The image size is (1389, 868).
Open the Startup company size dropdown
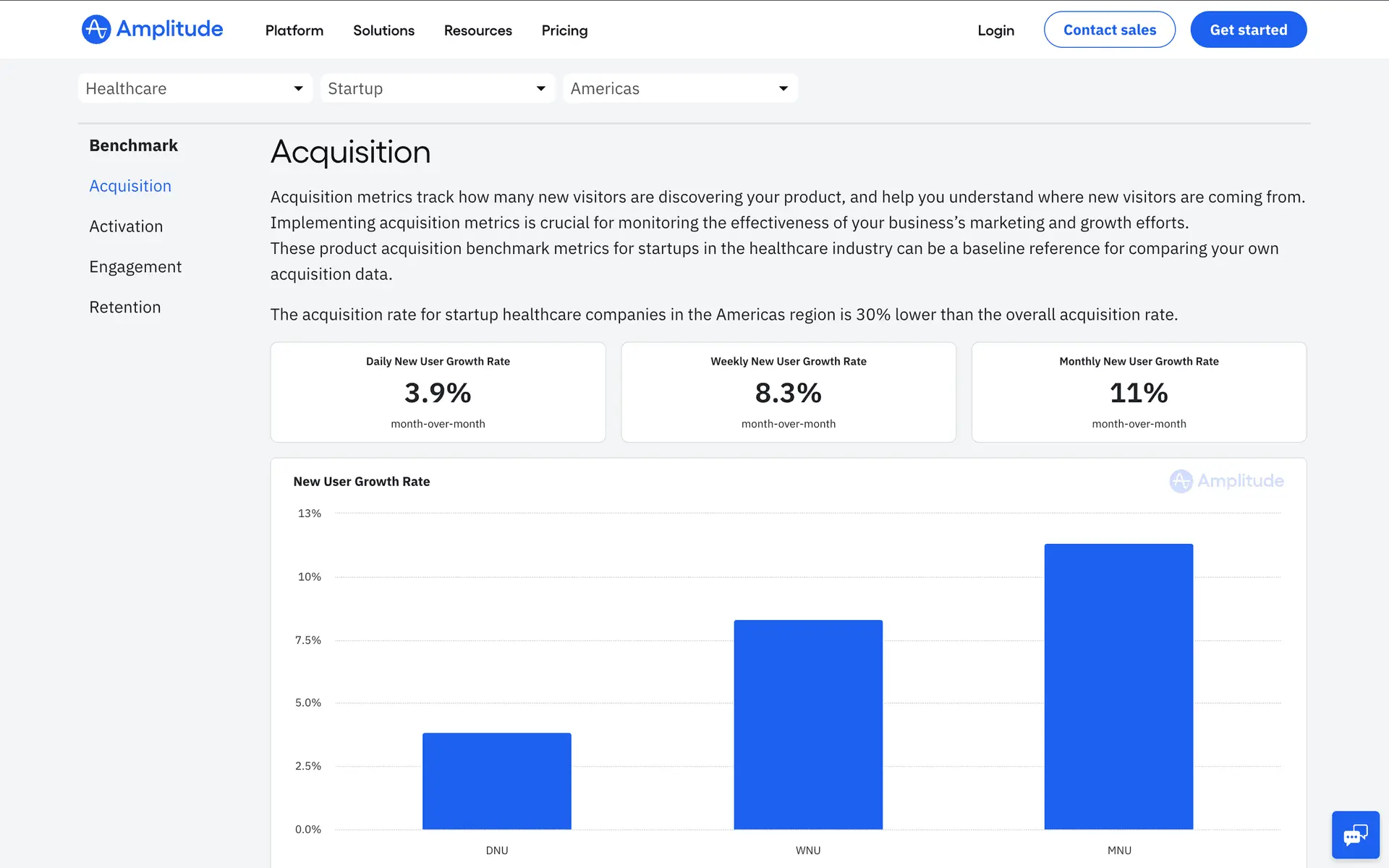click(x=437, y=88)
